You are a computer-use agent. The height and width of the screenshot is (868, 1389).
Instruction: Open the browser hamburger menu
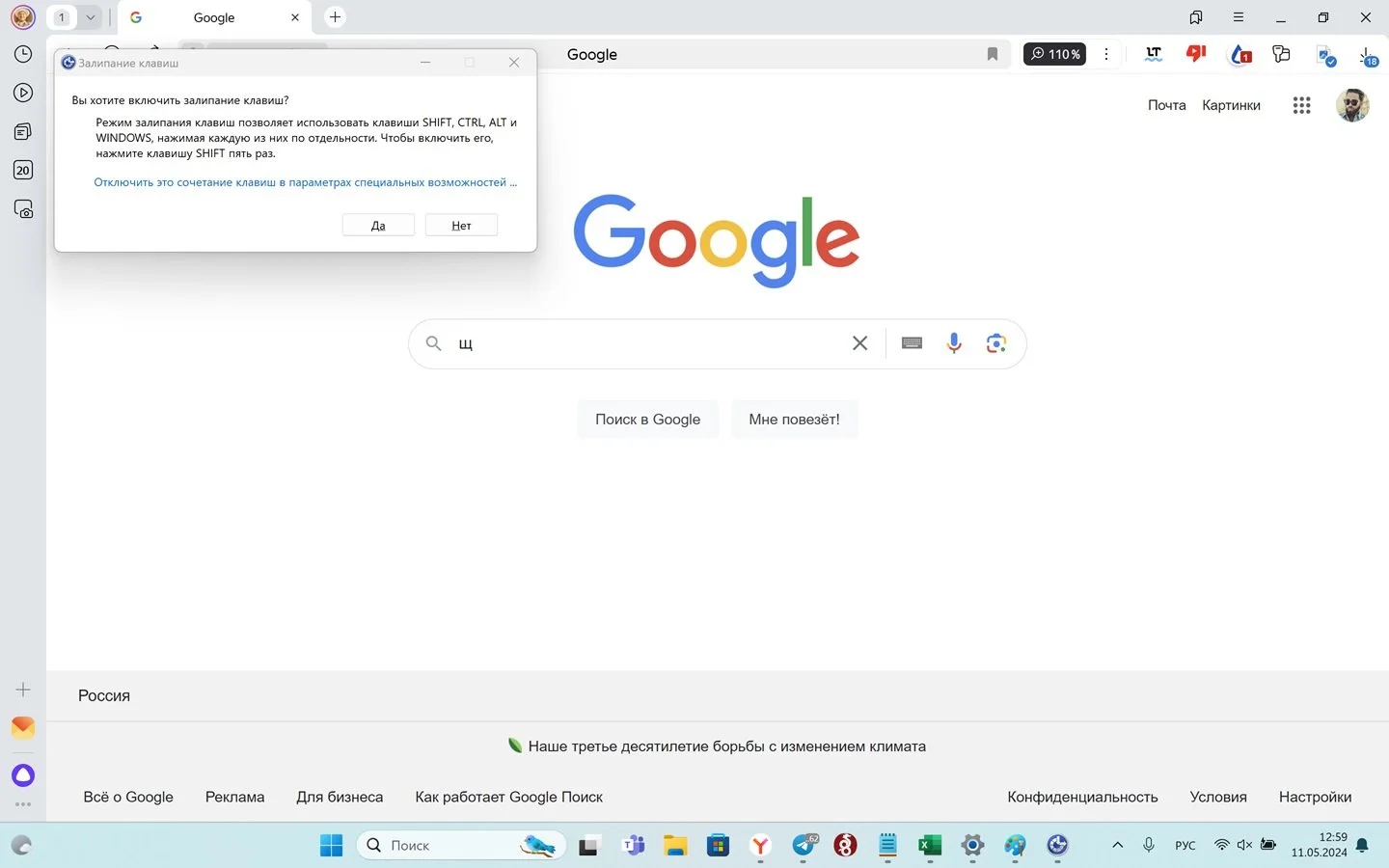1239,17
